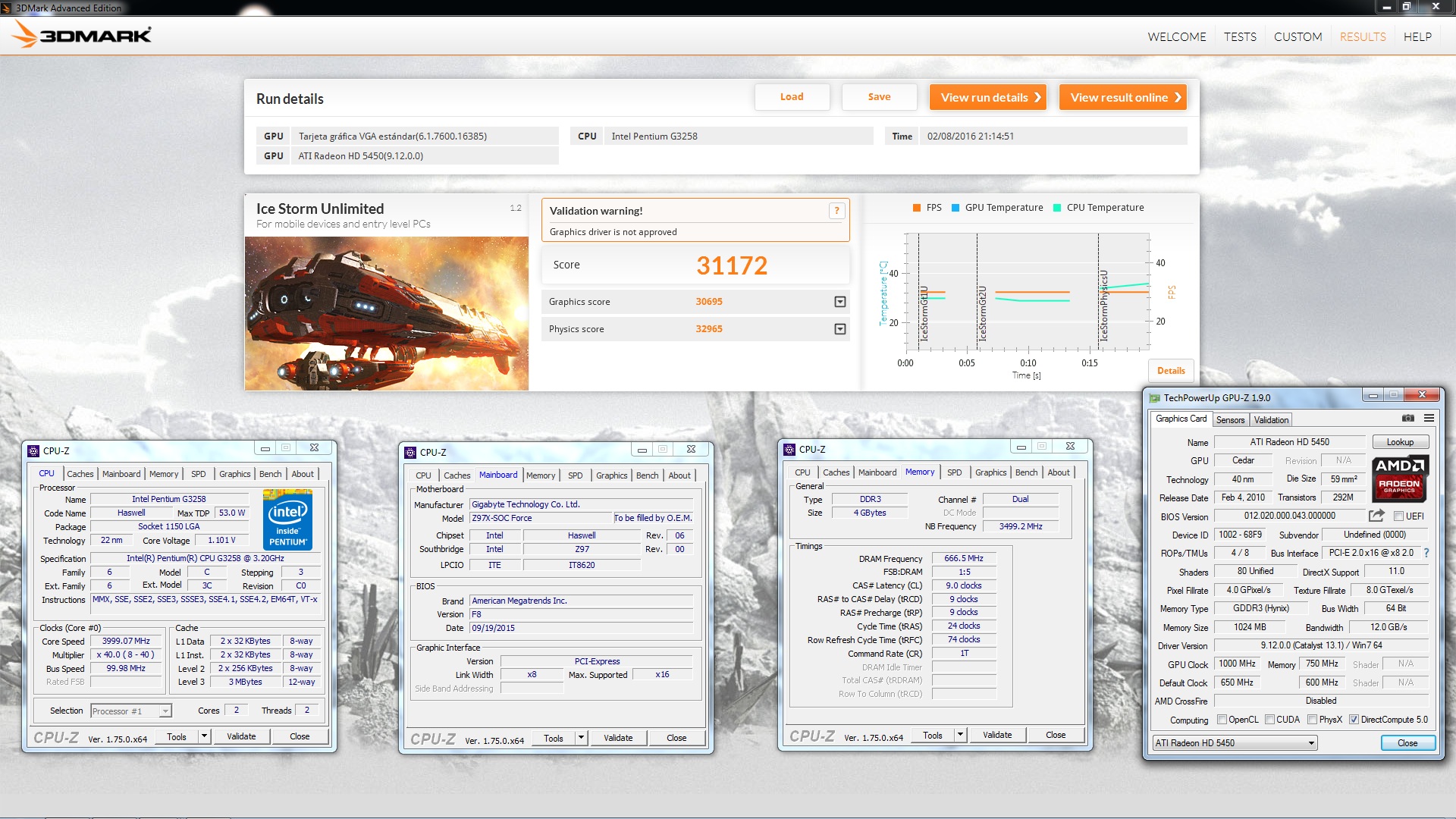Open Processor #1 selection dropdown
This screenshot has width=1456, height=819.
(165, 711)
